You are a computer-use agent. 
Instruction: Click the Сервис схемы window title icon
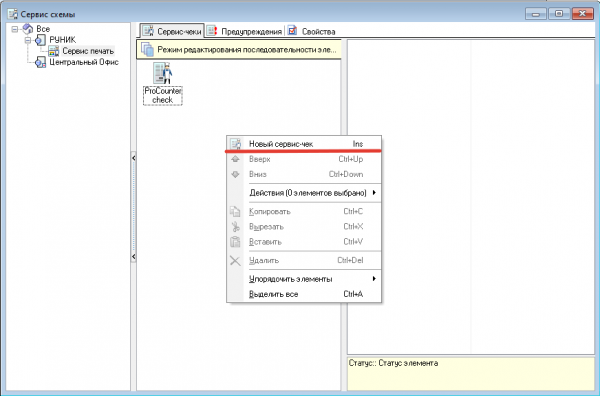click(13, 14)
